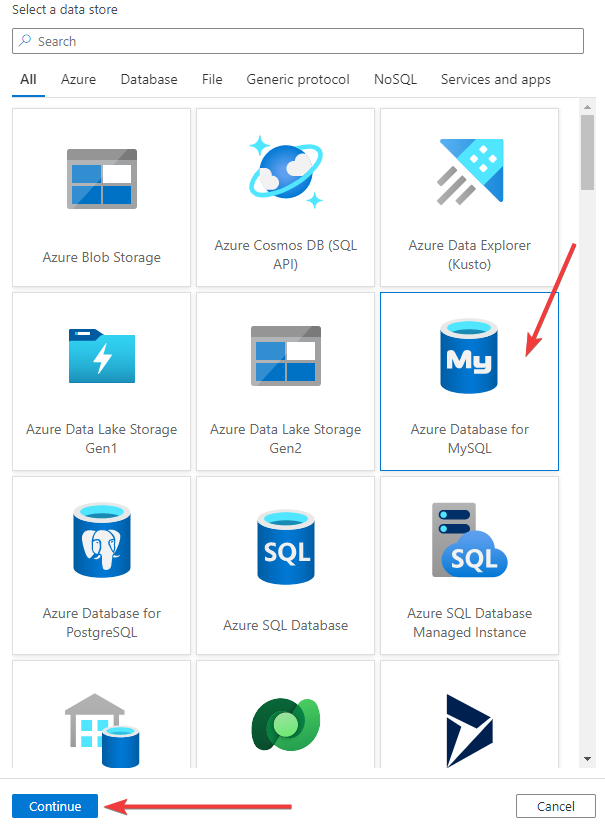The width and height of the screenshot is (605, 825).
Task: Choose the Azure Cosmos DB planet icon
Action: (286, 172)
